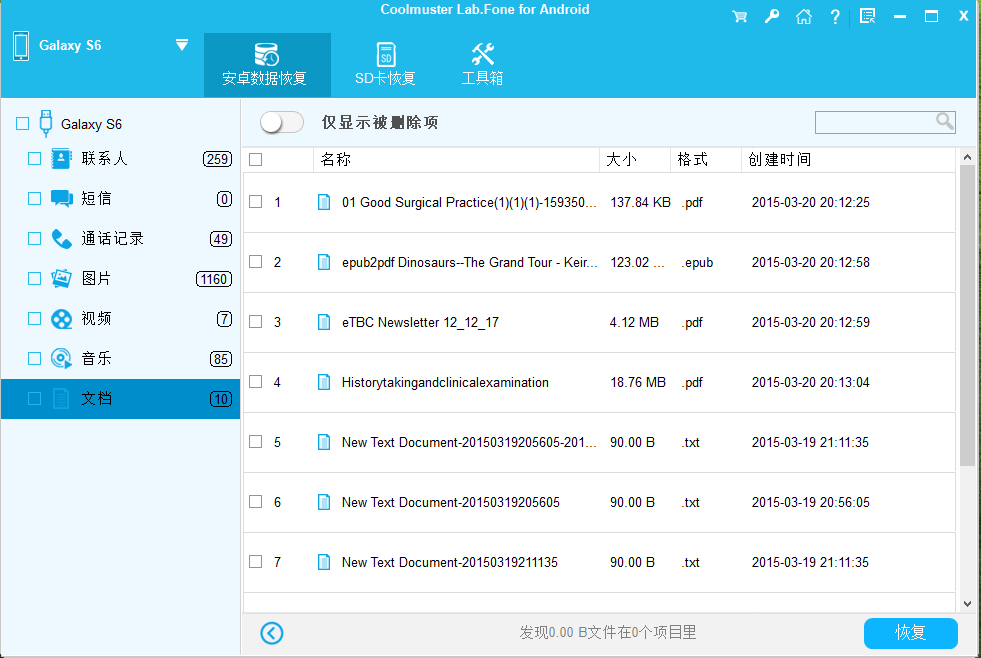Sort by 创建时间 column header
This screenshot has width=981, height=658.
click(x=848, y=159)
